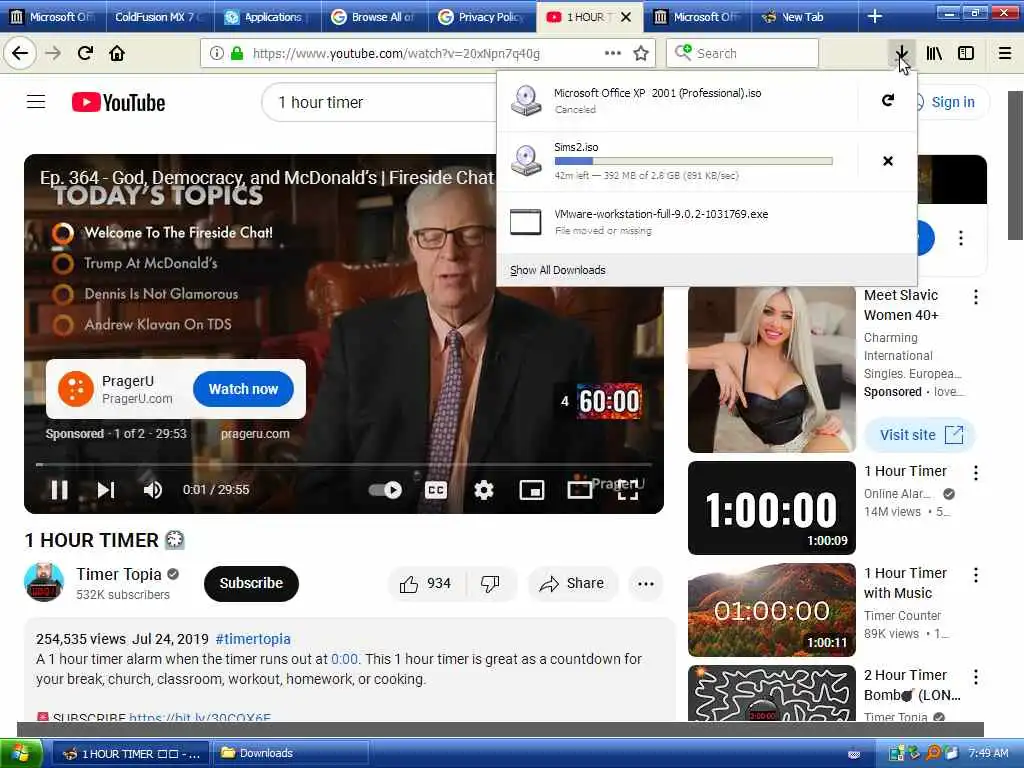Click Sims2.iso download progress bar

pos(693,161)
